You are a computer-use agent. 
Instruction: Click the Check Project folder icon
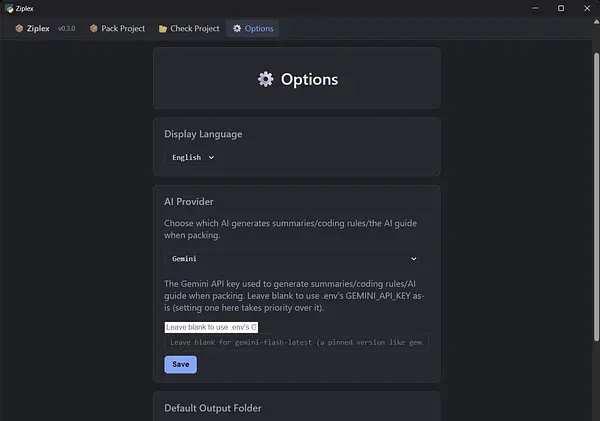click(163, 29)
